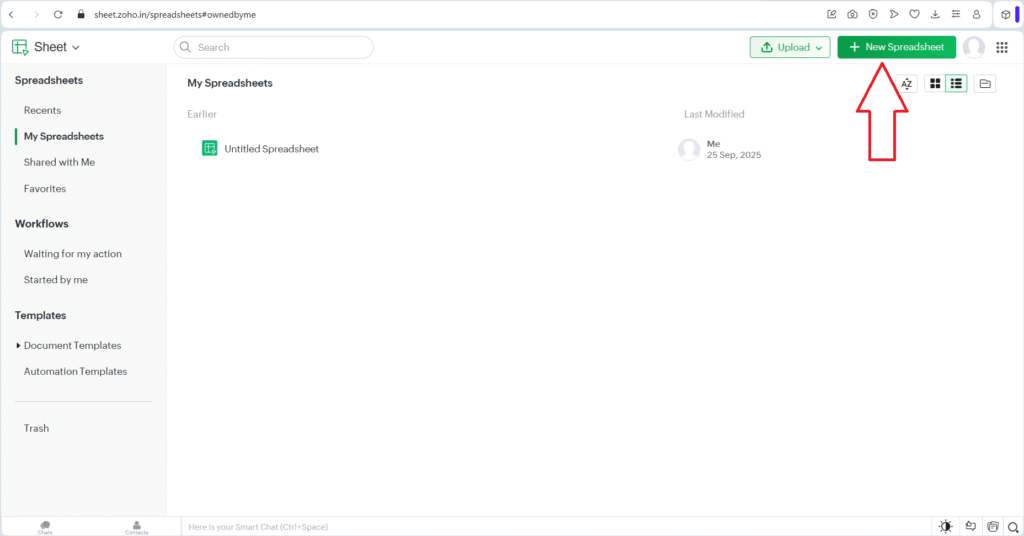Click the search magnifier icon in the search box
The width and height of the screenshot is (1024, 536).
[x=185, y=47]
